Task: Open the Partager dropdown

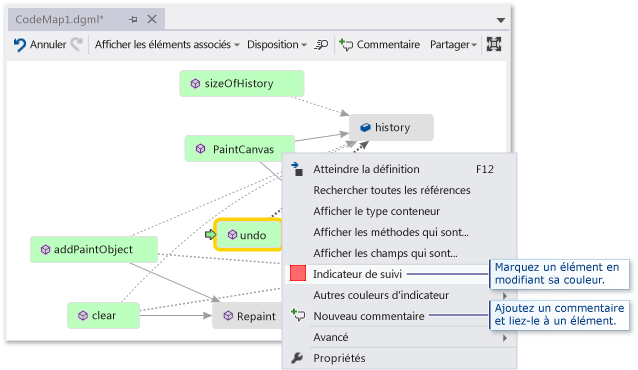Action: click(453, 44)
